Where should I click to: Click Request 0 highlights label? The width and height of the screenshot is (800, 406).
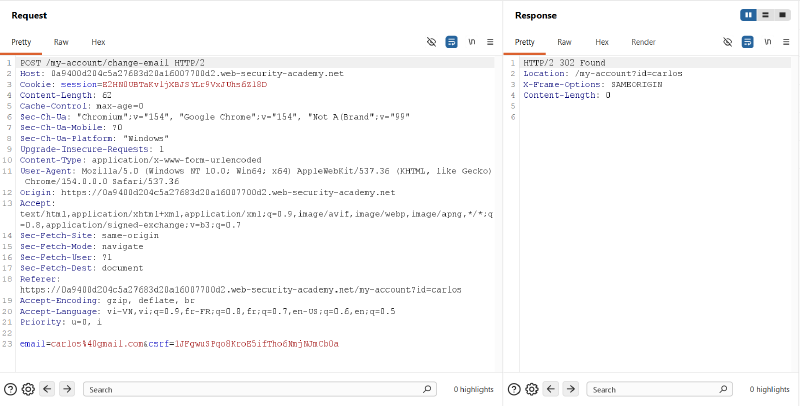pyautogui.click(x=473, y=389)
